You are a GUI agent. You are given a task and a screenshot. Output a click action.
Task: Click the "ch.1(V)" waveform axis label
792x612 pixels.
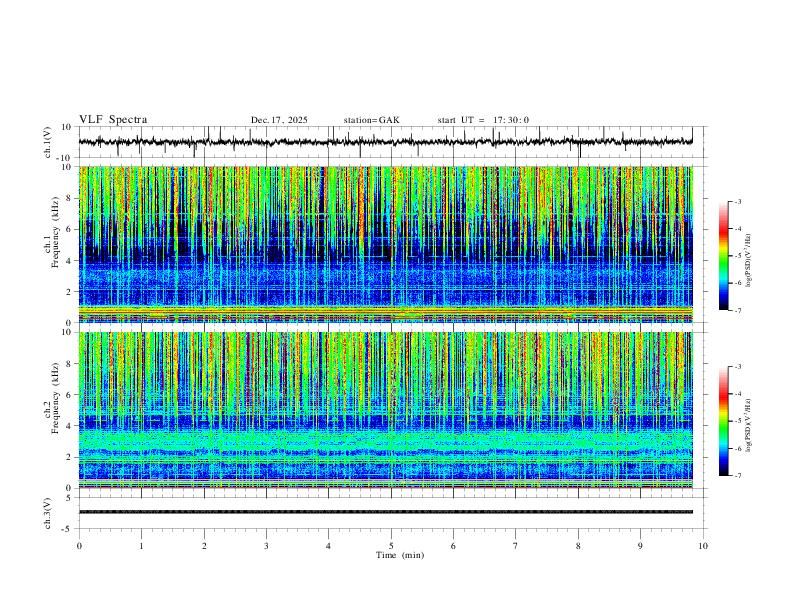(x=48, y=142)
